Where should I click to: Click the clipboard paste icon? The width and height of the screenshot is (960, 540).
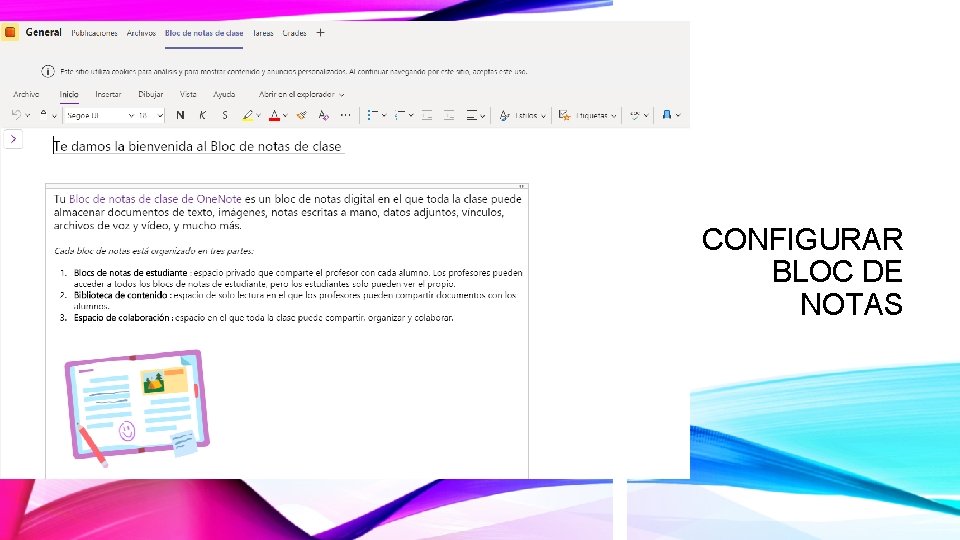point(43,114)
